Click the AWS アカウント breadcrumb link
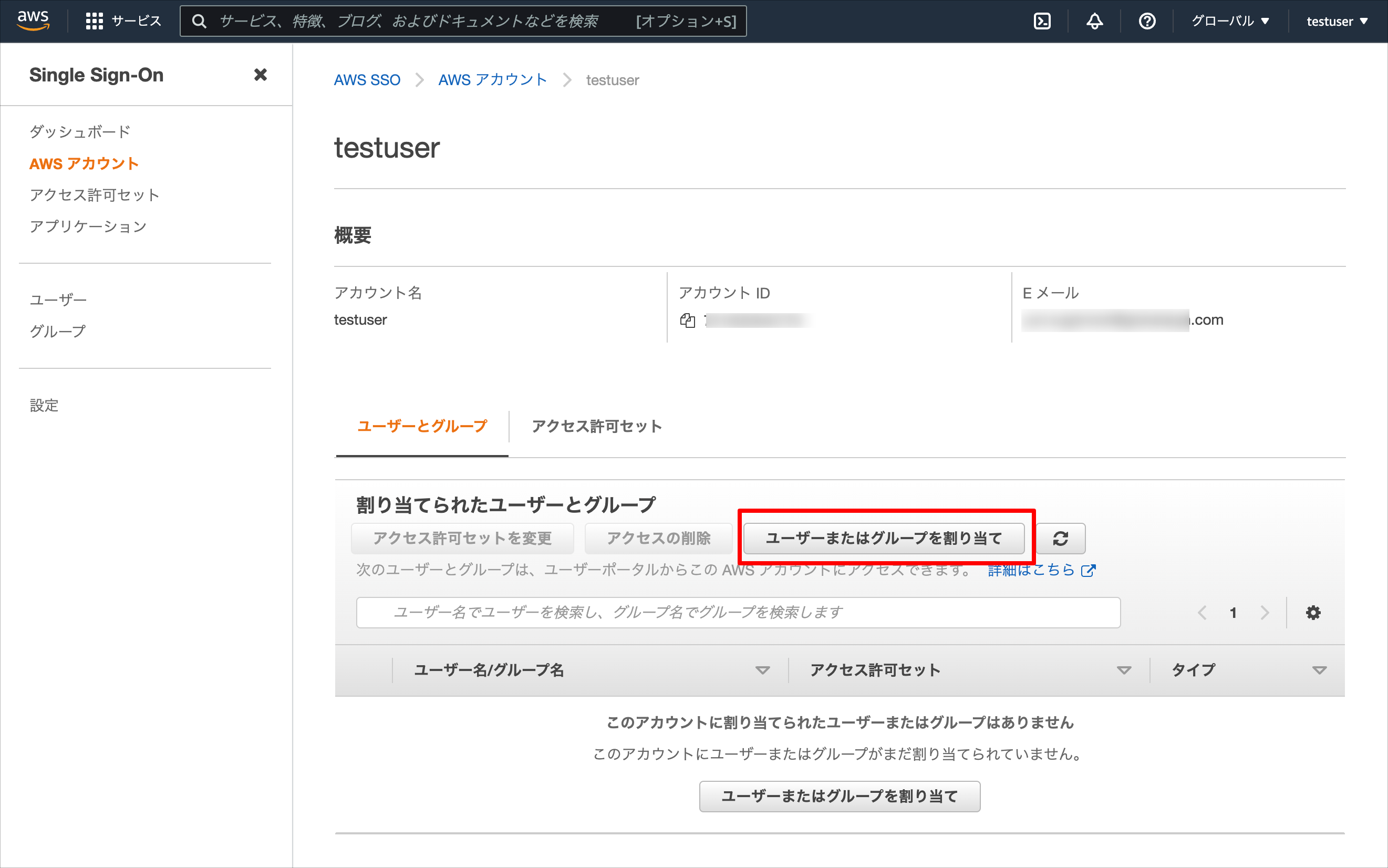The image size is (1388, 868). coord(492,80)
